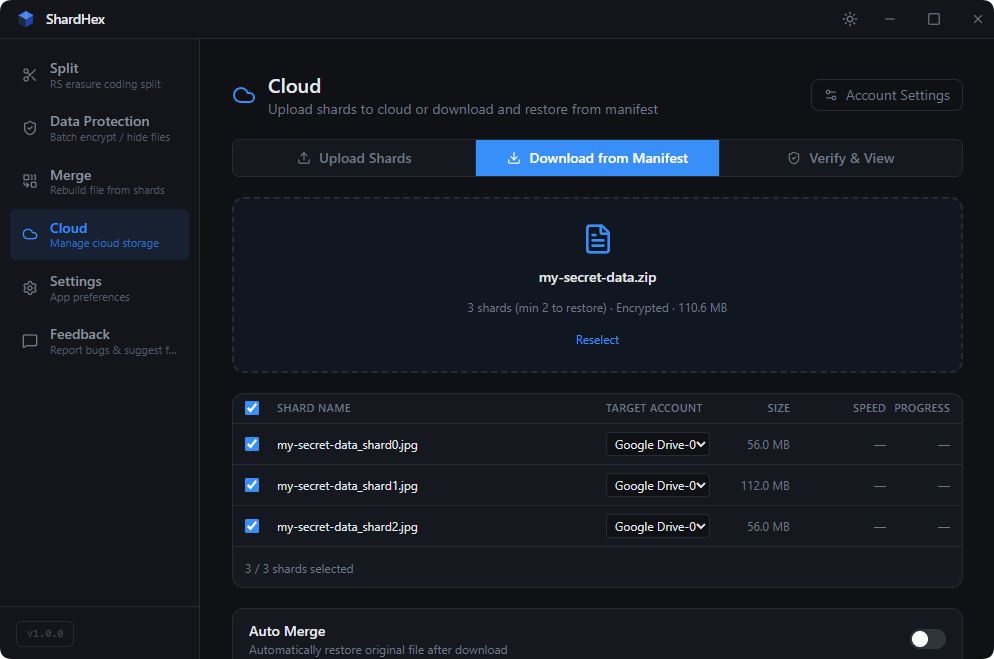Maximize the ShardHex window
Viewport: 994px width, 659px height.
point(934,19)
